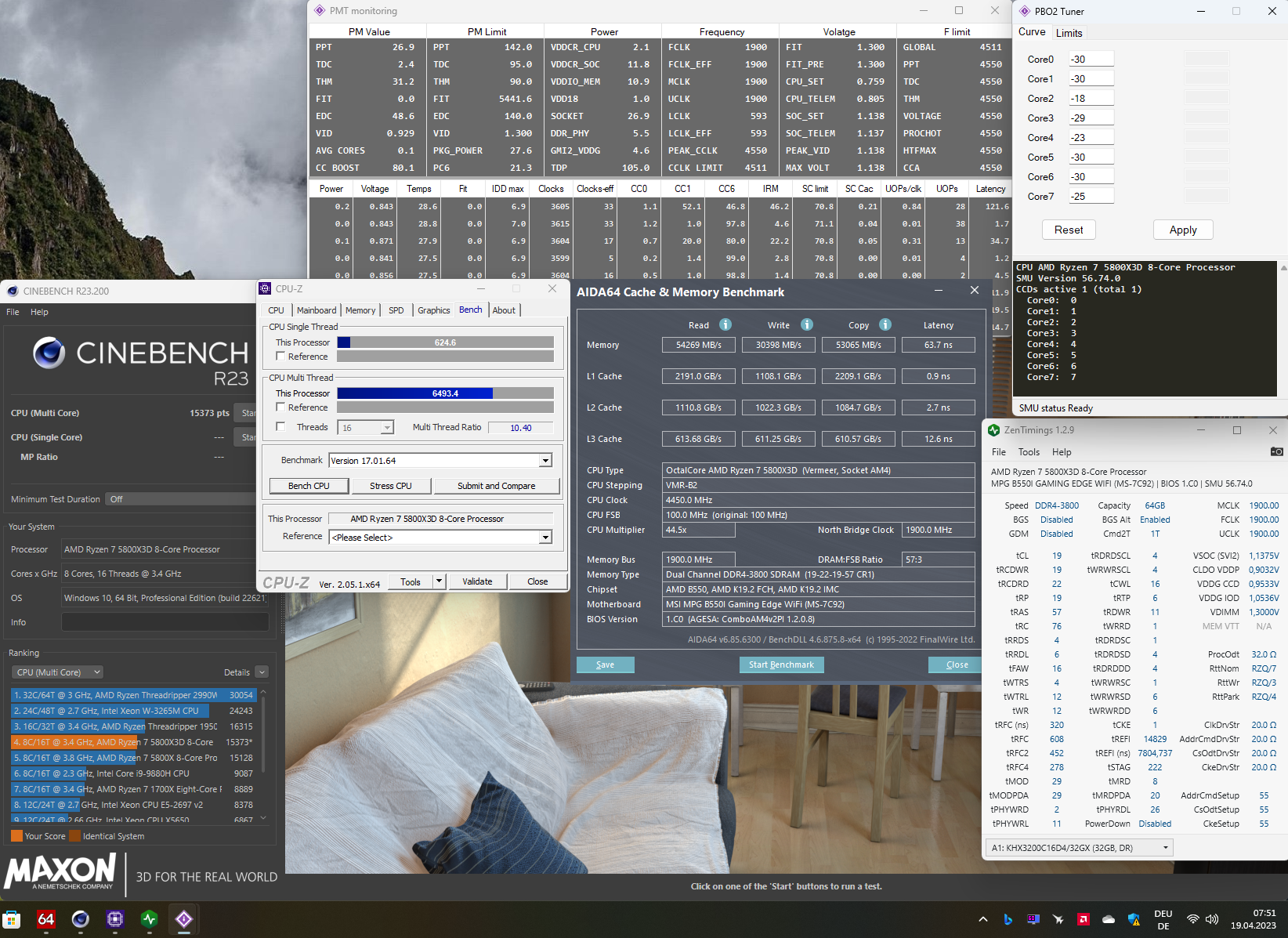Click the ZenTimings title bar heartbeat icon
Image resolution: width=1288 pixels, height=938 pixels.
[x=993, y=430]
